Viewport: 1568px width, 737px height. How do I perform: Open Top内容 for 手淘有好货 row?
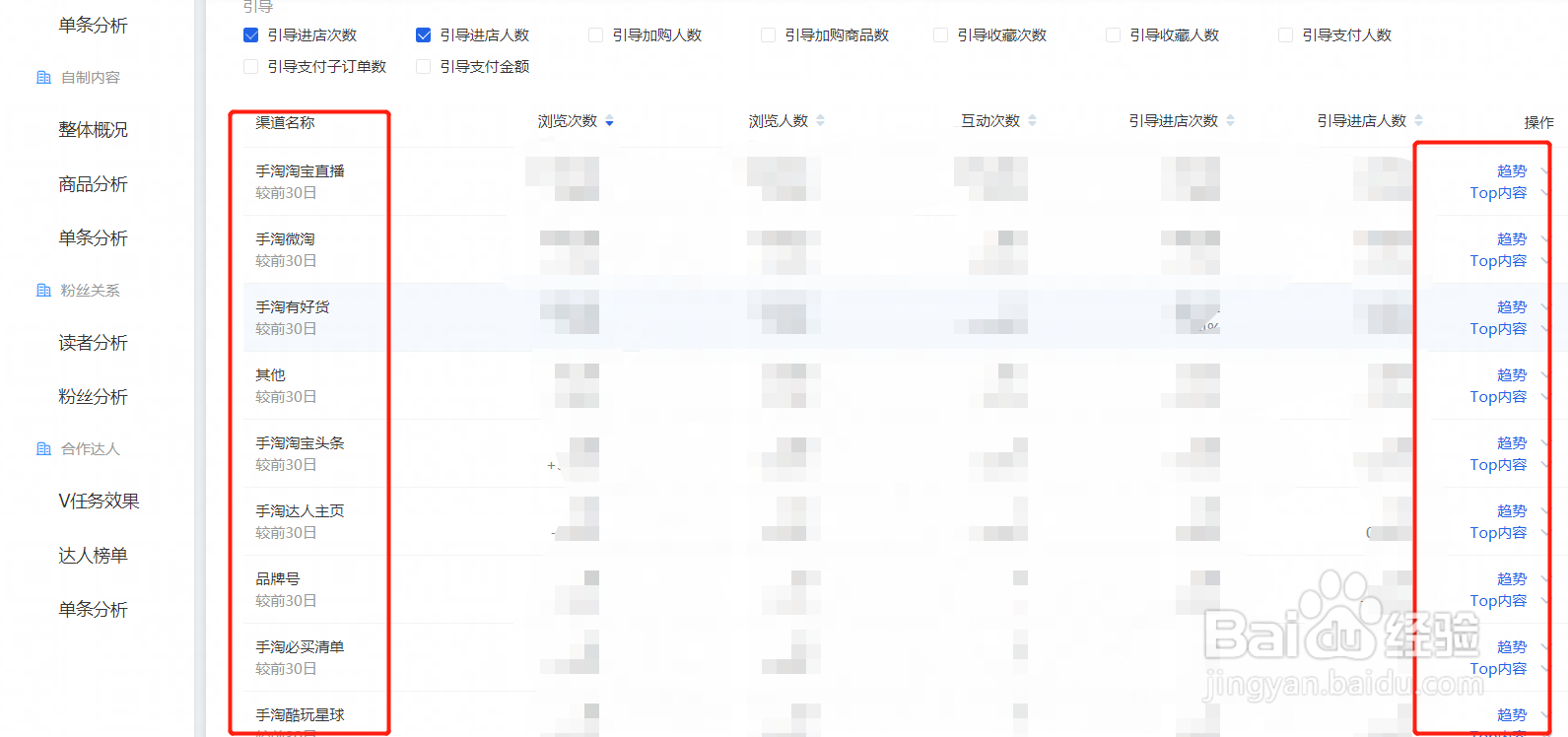coord(1498,329)
